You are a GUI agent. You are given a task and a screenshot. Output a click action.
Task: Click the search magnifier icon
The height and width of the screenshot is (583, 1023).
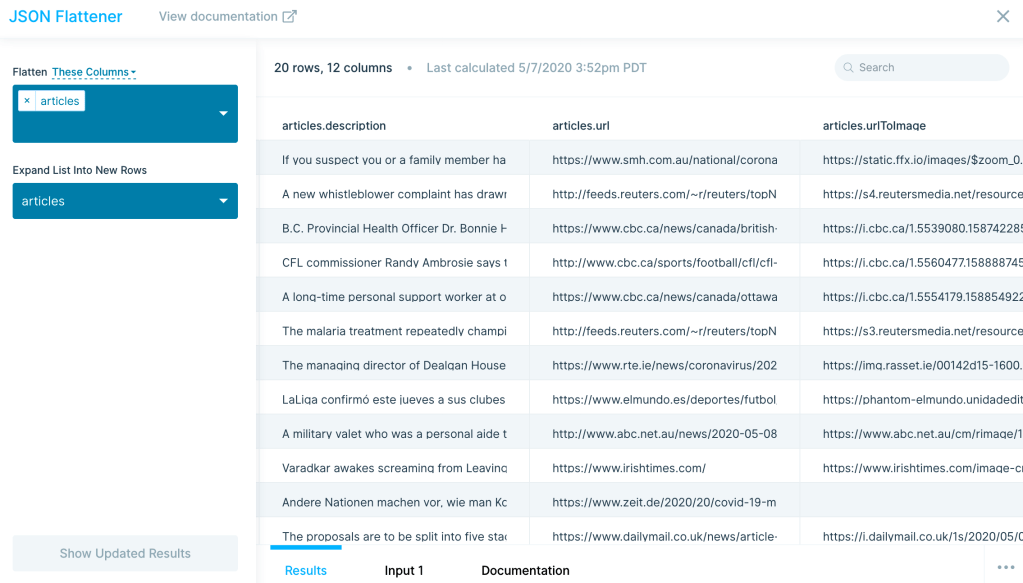coord(849,68)
